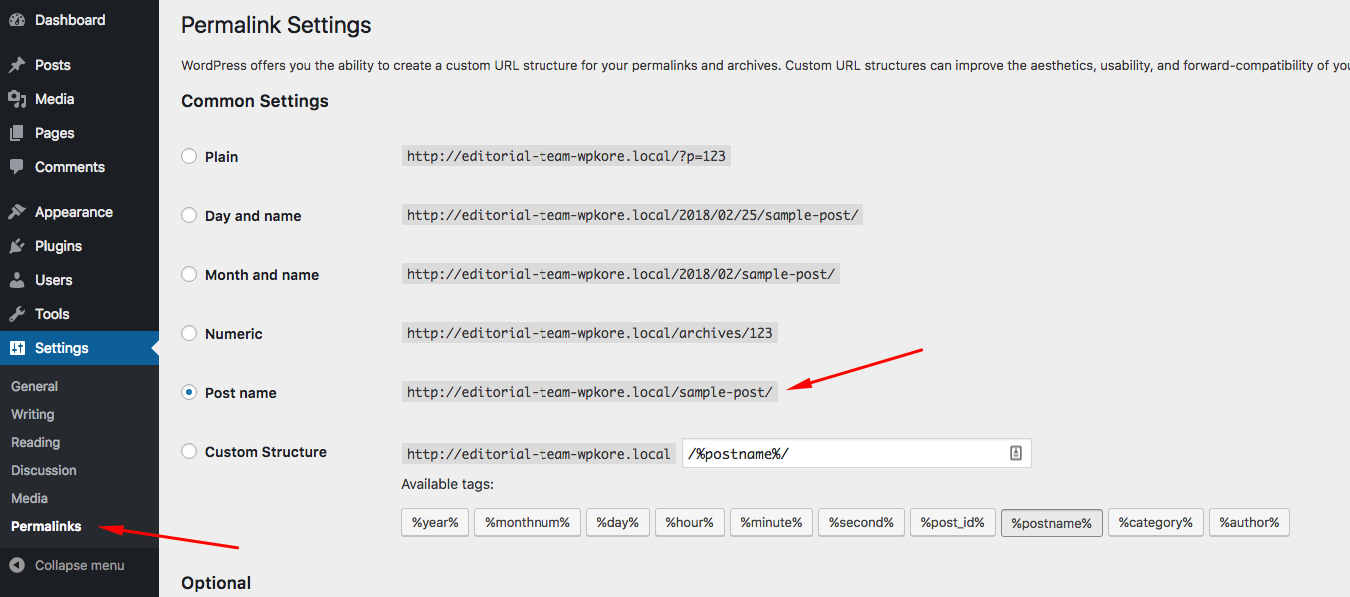Open the Dashboard menu
Screen dimensions: 1350x597
pyautogui.click(x=69, y=20)
